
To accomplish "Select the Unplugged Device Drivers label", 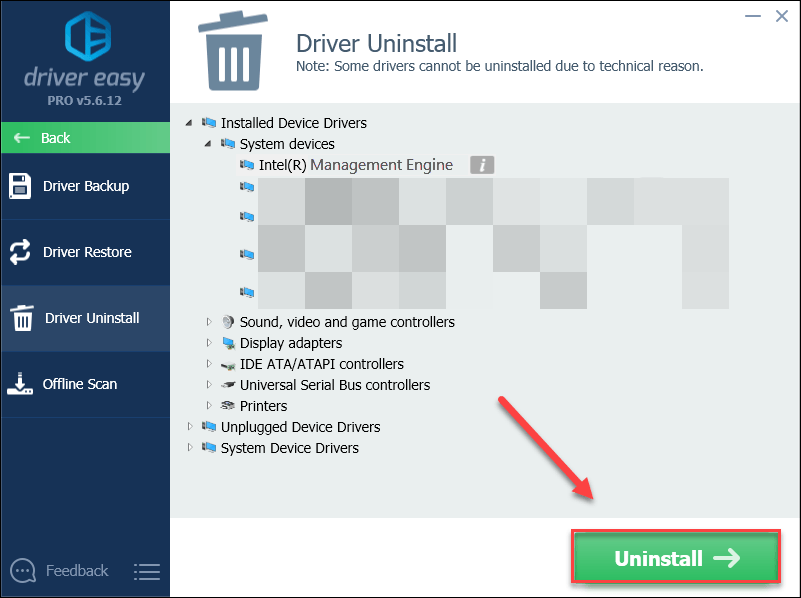I will (300, 427).
